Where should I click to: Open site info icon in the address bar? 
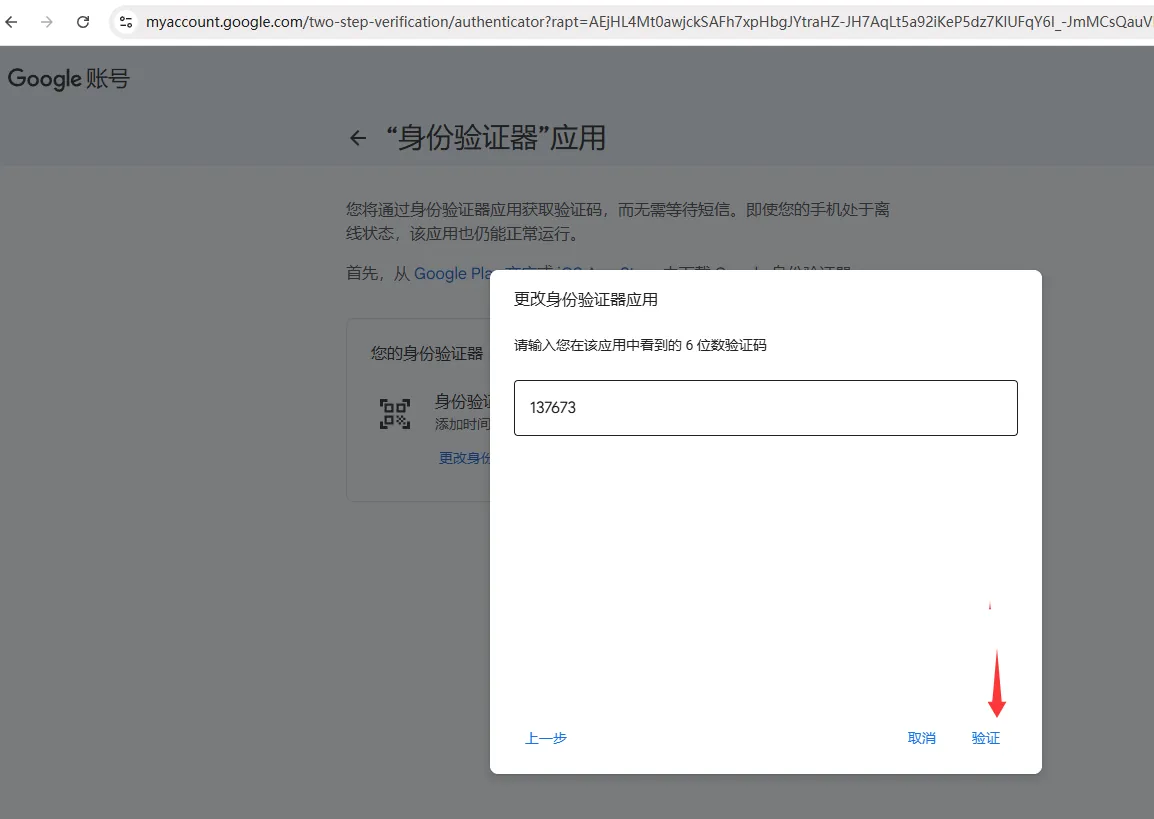pyautogui.click(x=126, y=22)
